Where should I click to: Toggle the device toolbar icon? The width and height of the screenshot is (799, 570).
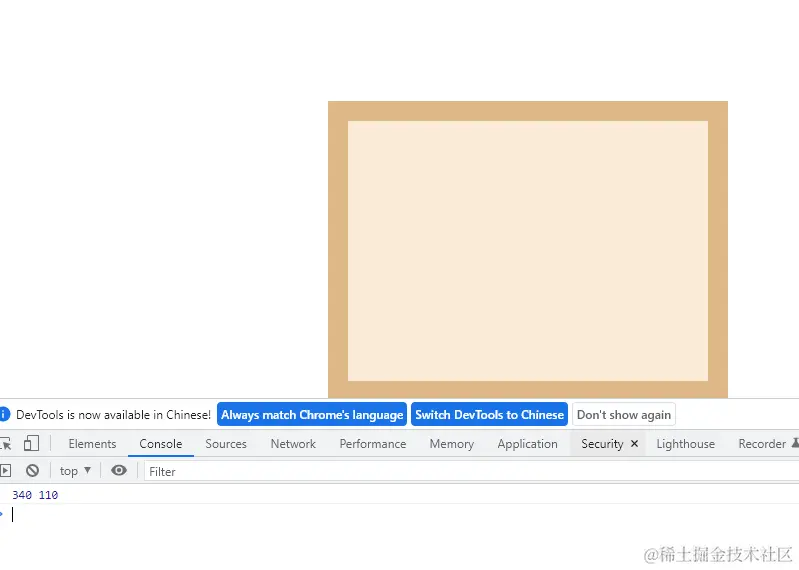(31, 444)
